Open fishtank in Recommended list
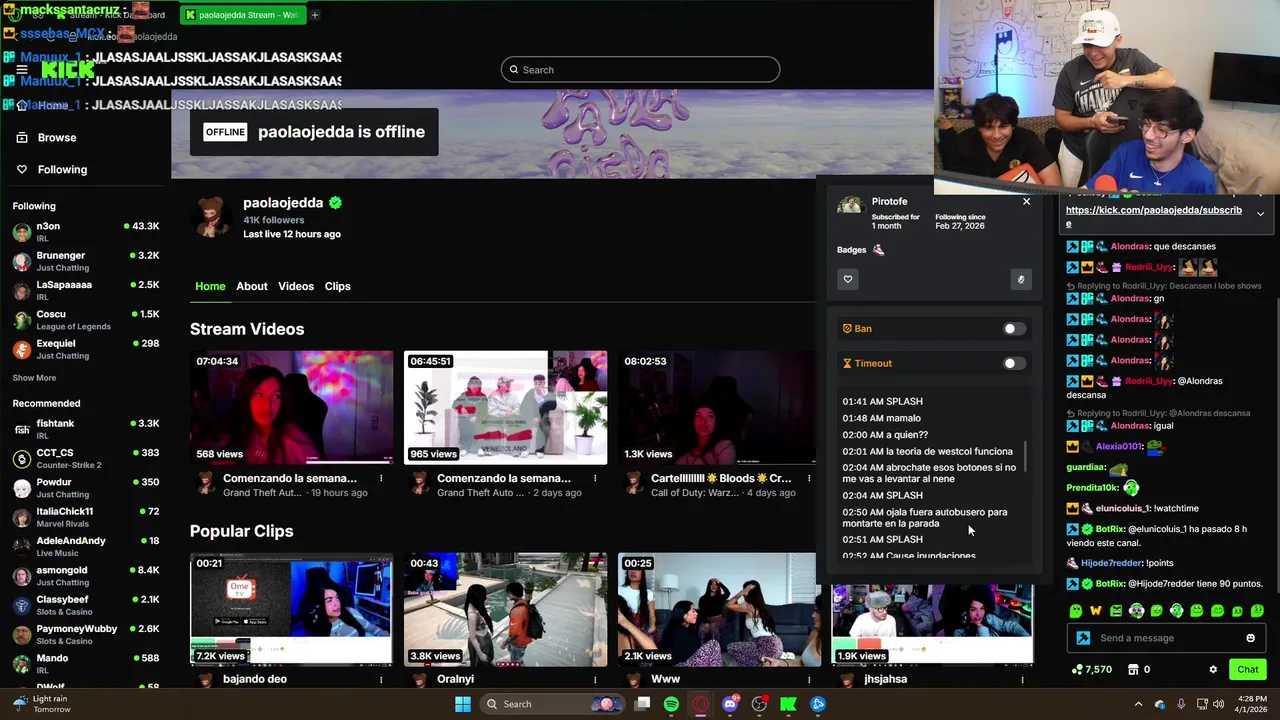The width and height of the screenshot is (1280, 720). [86, 429]
